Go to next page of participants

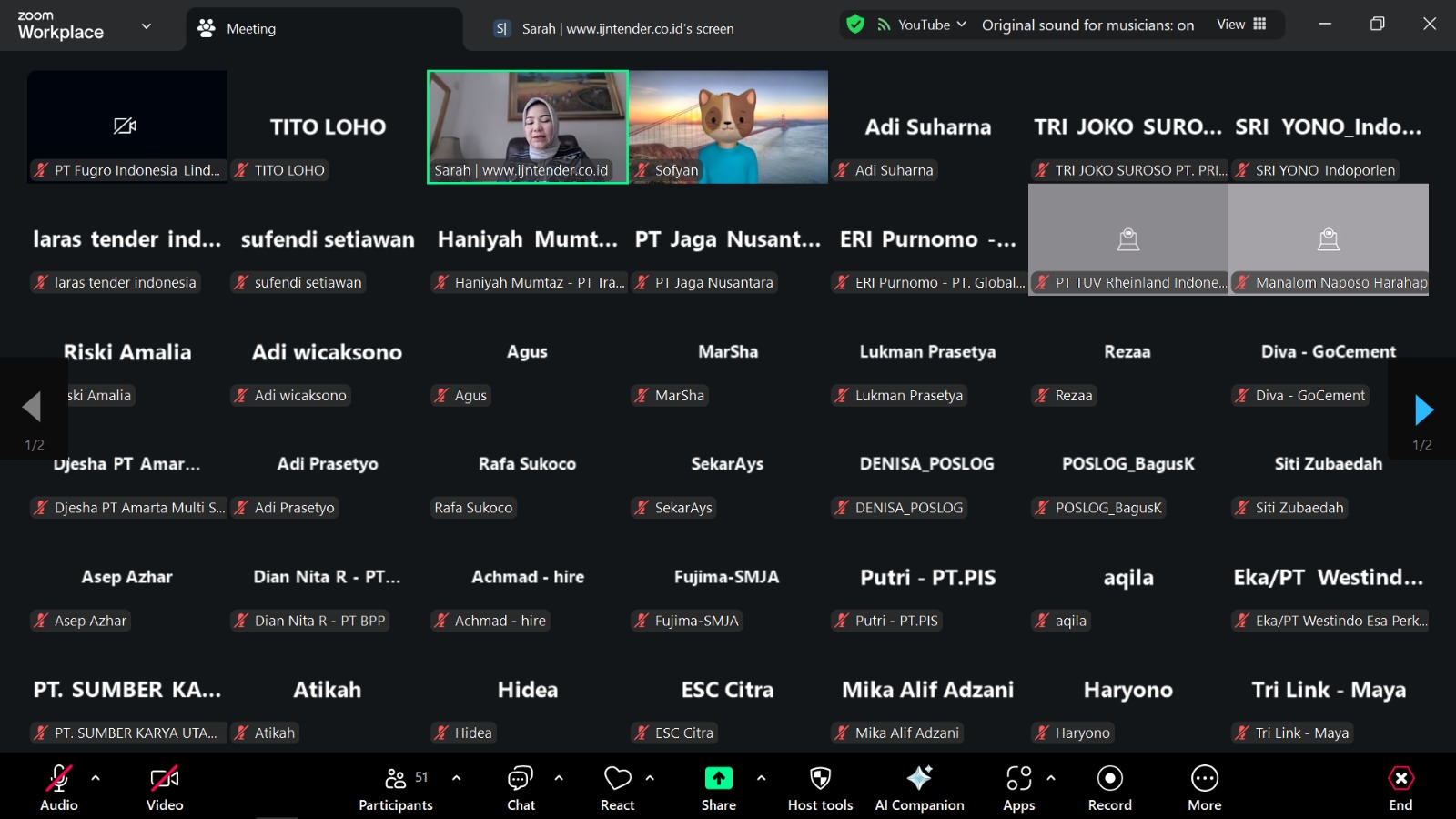point(1423,410)
